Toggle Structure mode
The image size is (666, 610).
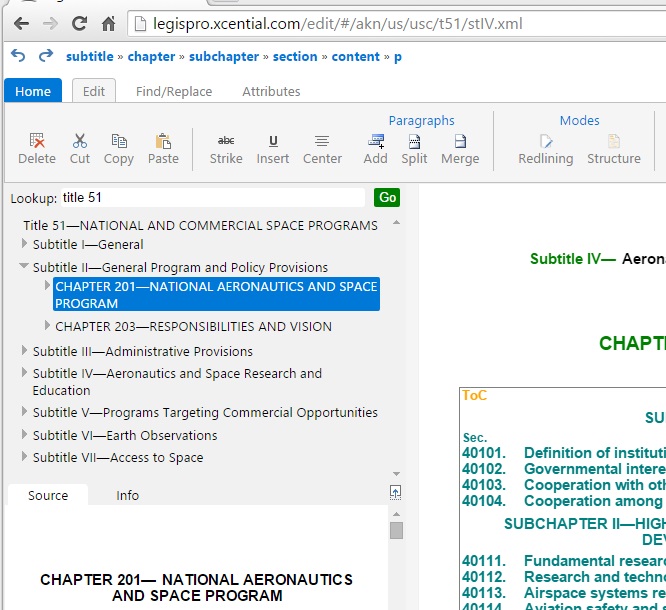pos(614,142)
